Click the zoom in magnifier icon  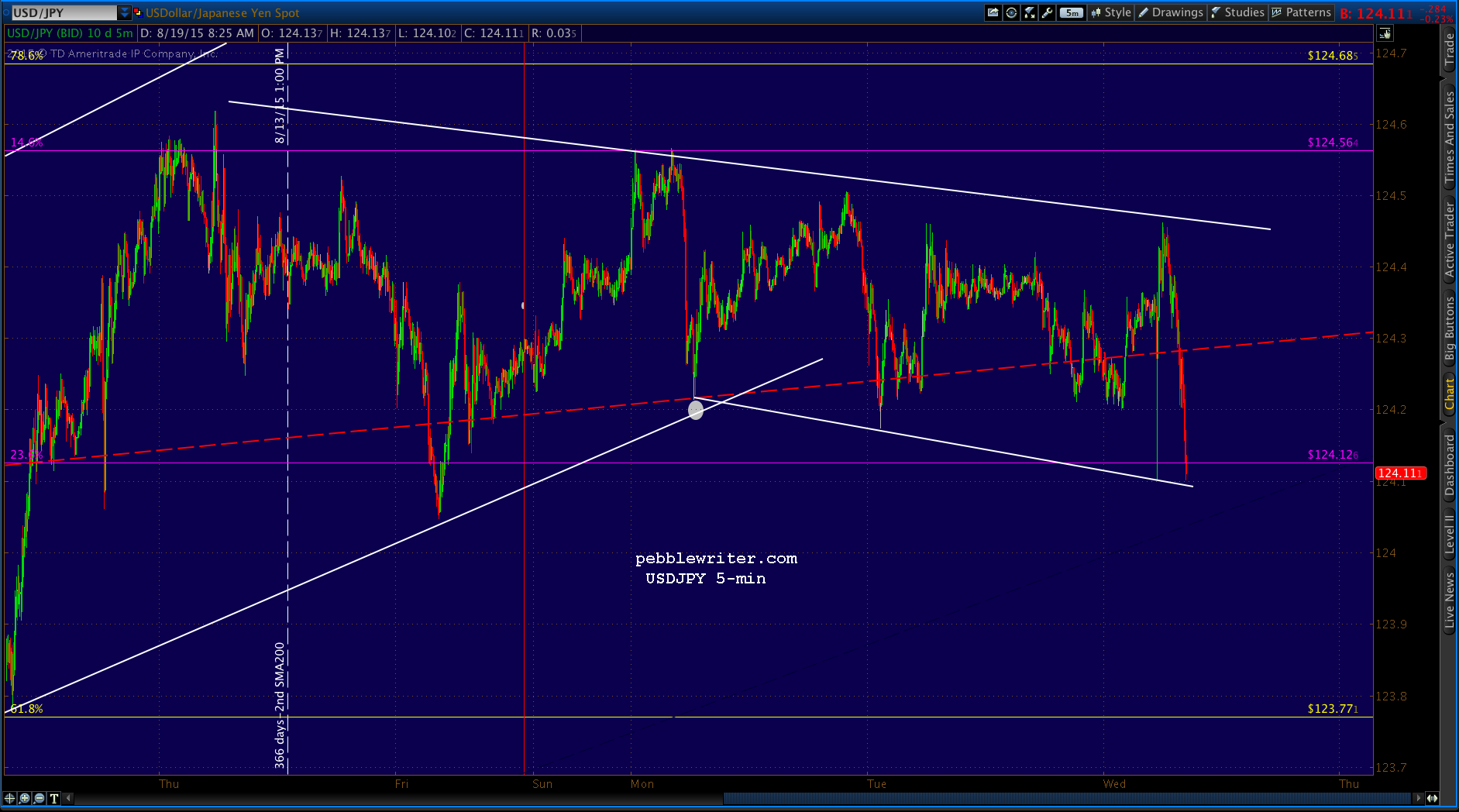point(25,798)
